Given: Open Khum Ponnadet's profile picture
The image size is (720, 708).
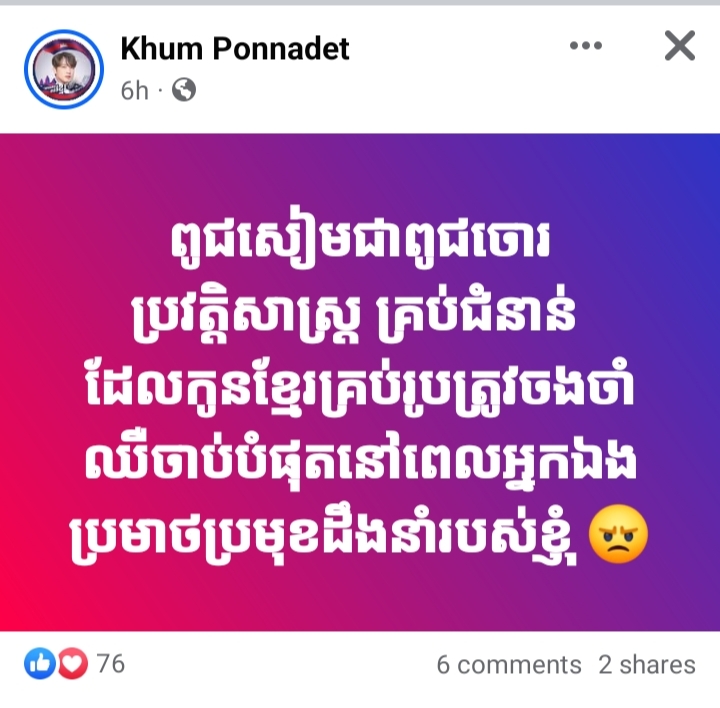Looking at the screenshot, I should 64,69.
